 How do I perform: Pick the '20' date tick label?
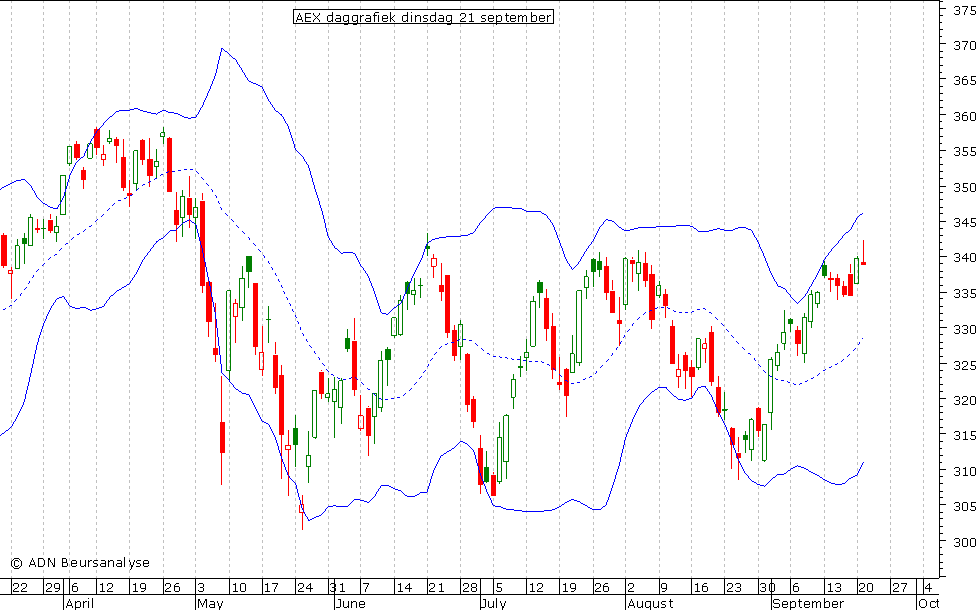click(x=866, y=588)
